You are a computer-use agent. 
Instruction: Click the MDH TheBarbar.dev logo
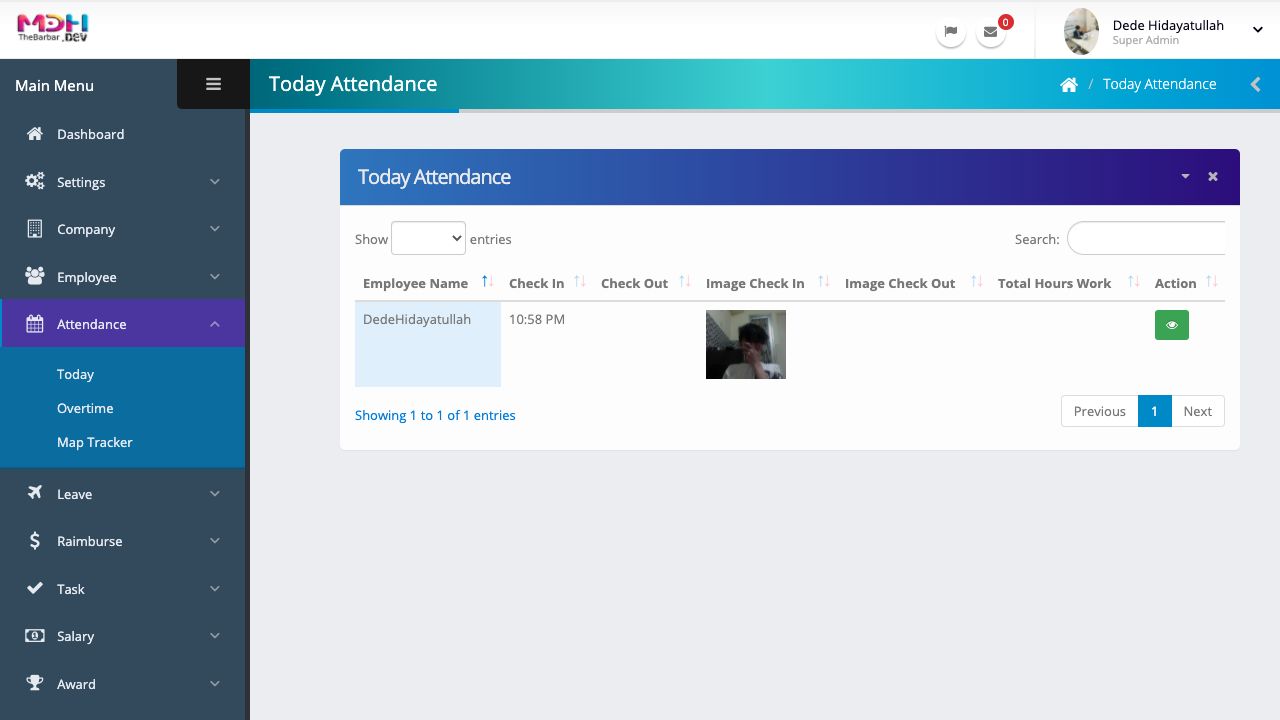[53, 28]
